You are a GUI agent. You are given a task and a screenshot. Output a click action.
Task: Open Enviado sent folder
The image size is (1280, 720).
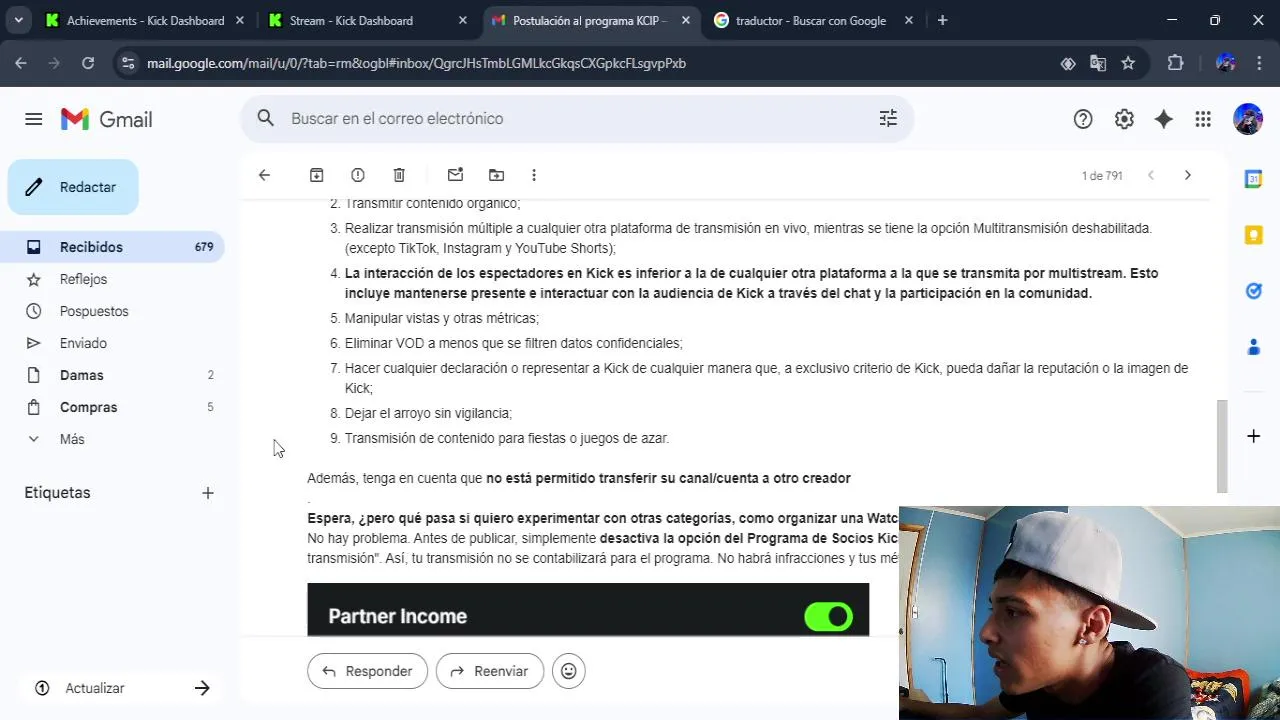[x=112, y=343]
